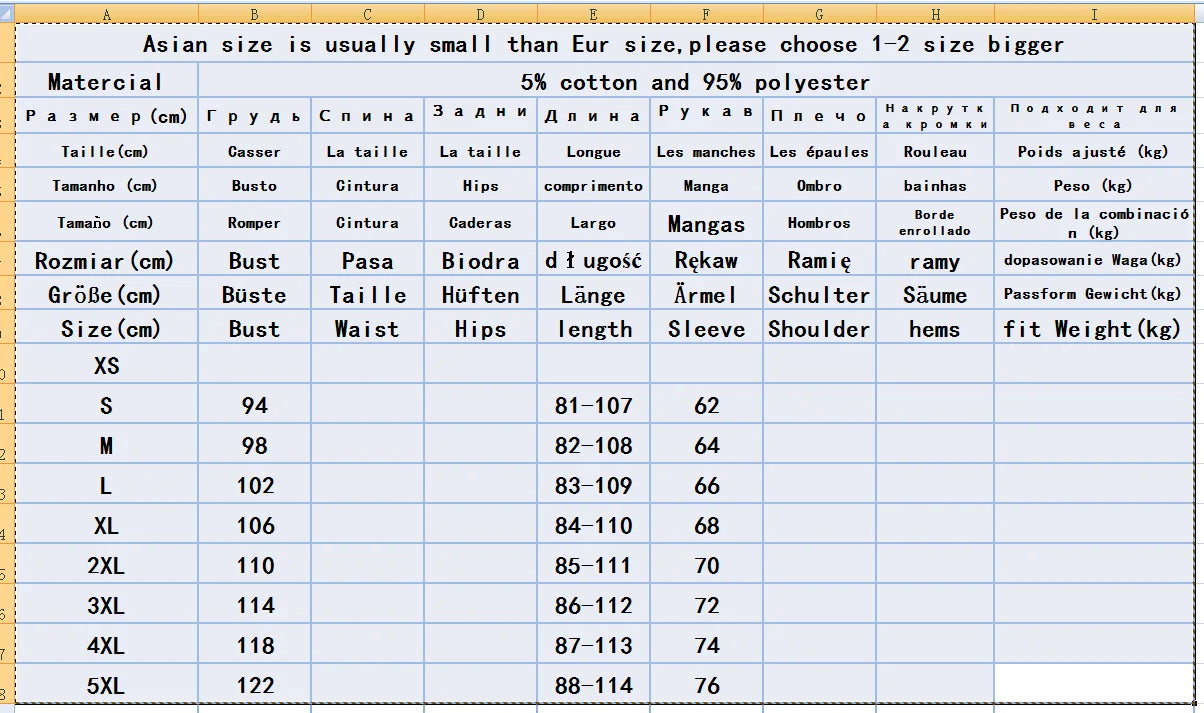Screen dimensions: 1204x713
Task: Click the length cell '83-109'
Action: point(593,486)
